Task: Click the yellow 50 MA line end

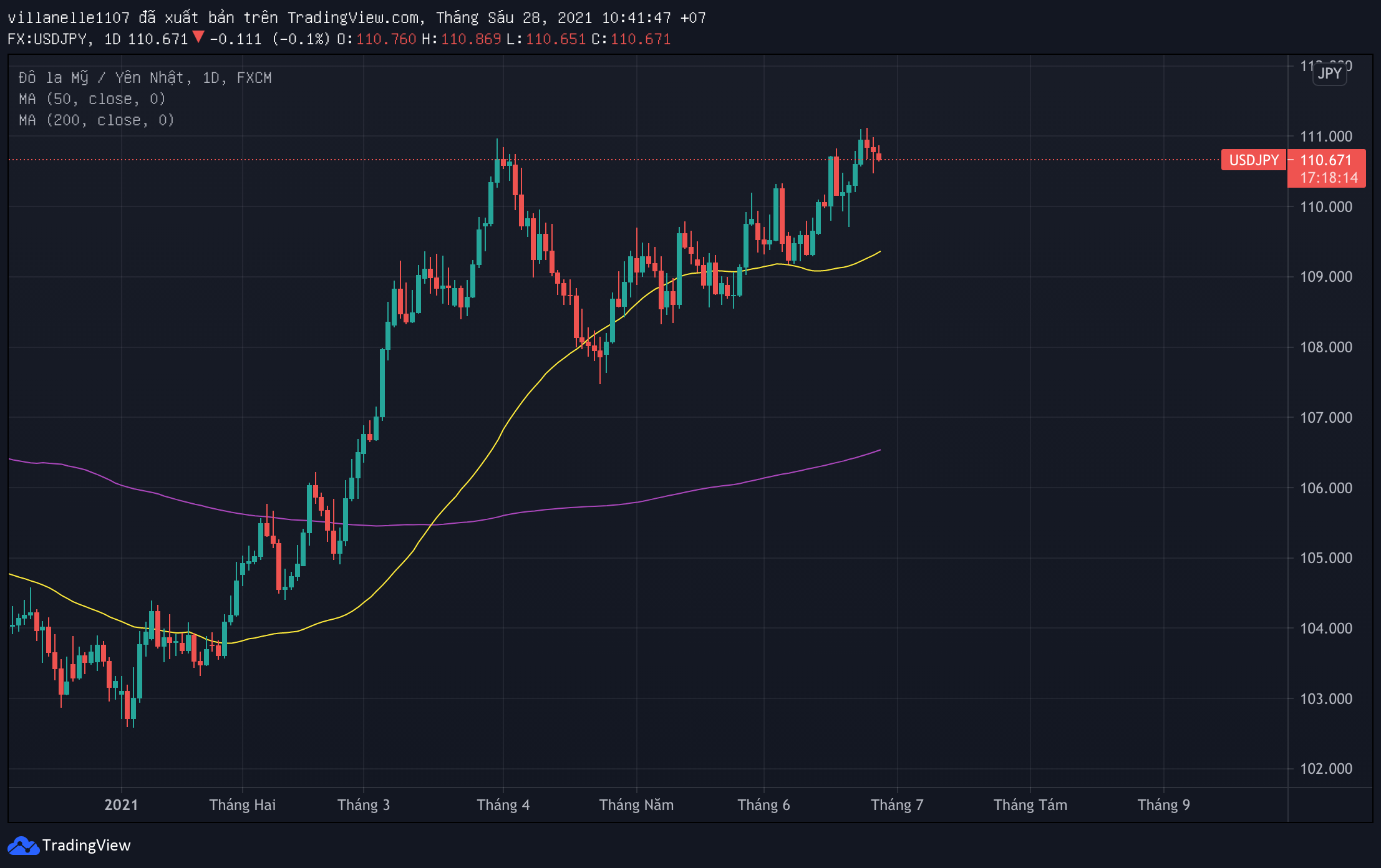Action: (879, 252)
